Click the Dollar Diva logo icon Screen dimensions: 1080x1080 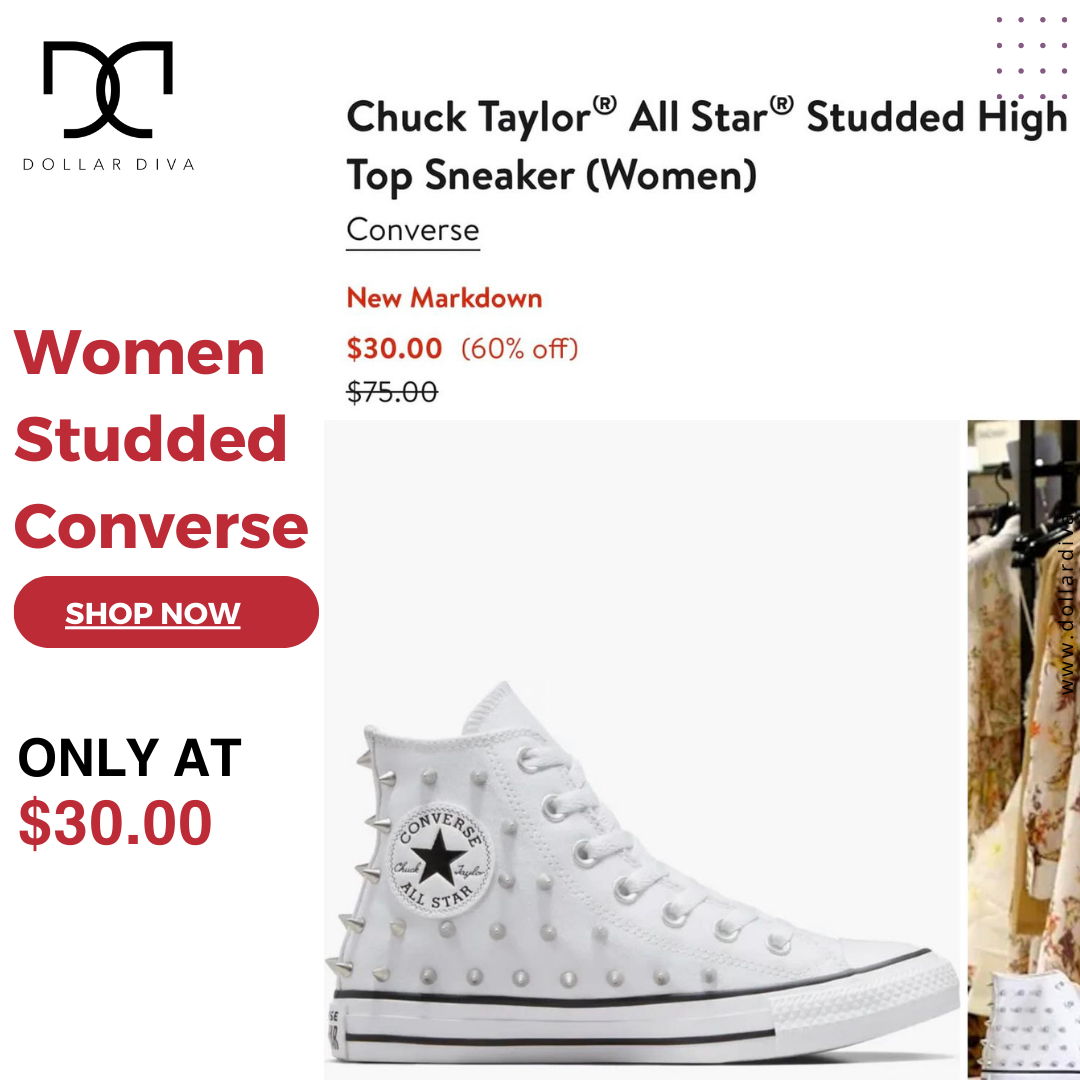(108, 90)
